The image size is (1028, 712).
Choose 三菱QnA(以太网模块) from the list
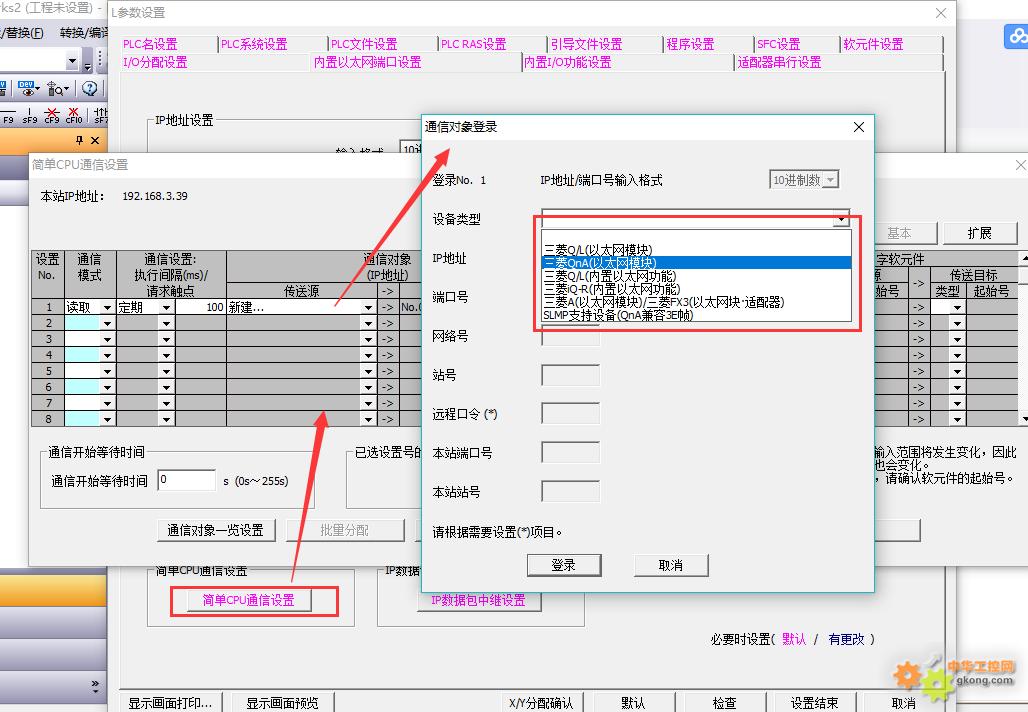point(697,263)
